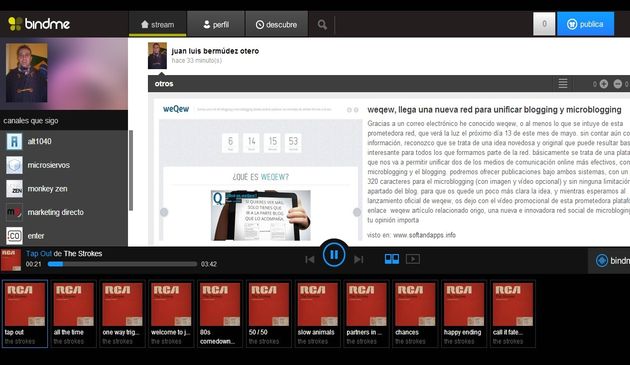Click the alt1040 channel icon
This screenshot has height=365, width=630.
[14, 141]
